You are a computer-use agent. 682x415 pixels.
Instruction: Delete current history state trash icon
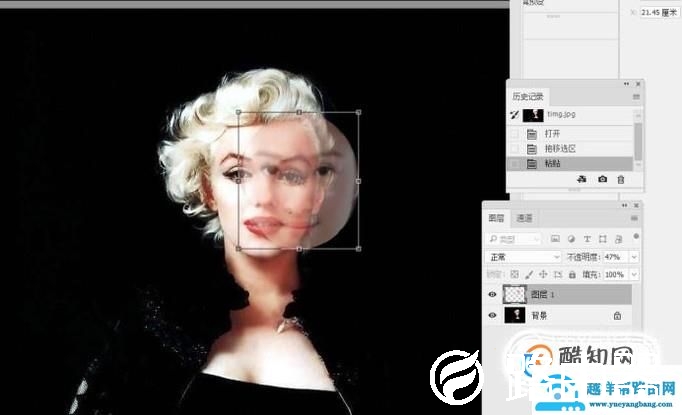click(621, 179)
